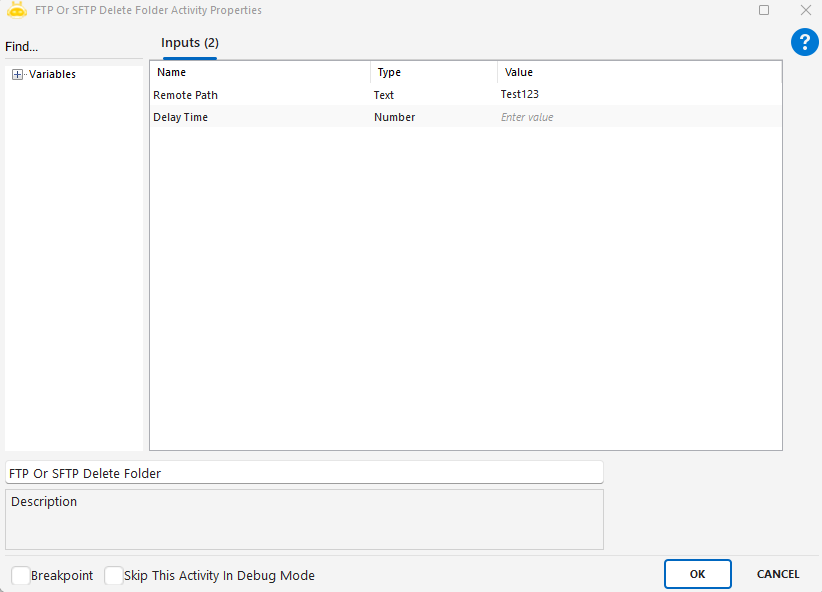Image resolution: width=822 pixels, height=592 pixels.
Task: Click the Find... search field
Action: 72,47
